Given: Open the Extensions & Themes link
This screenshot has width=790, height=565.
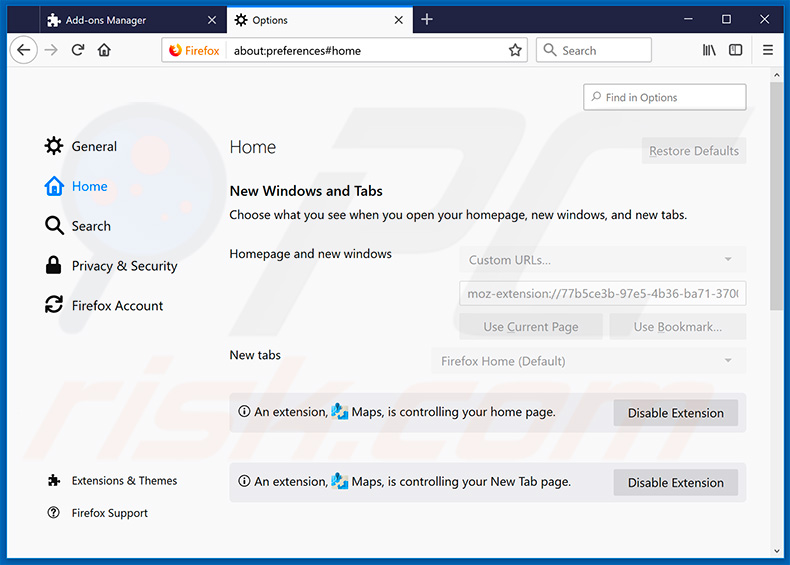Looking at the screenshot, I should pyautogui.click(x=112, y=481).
